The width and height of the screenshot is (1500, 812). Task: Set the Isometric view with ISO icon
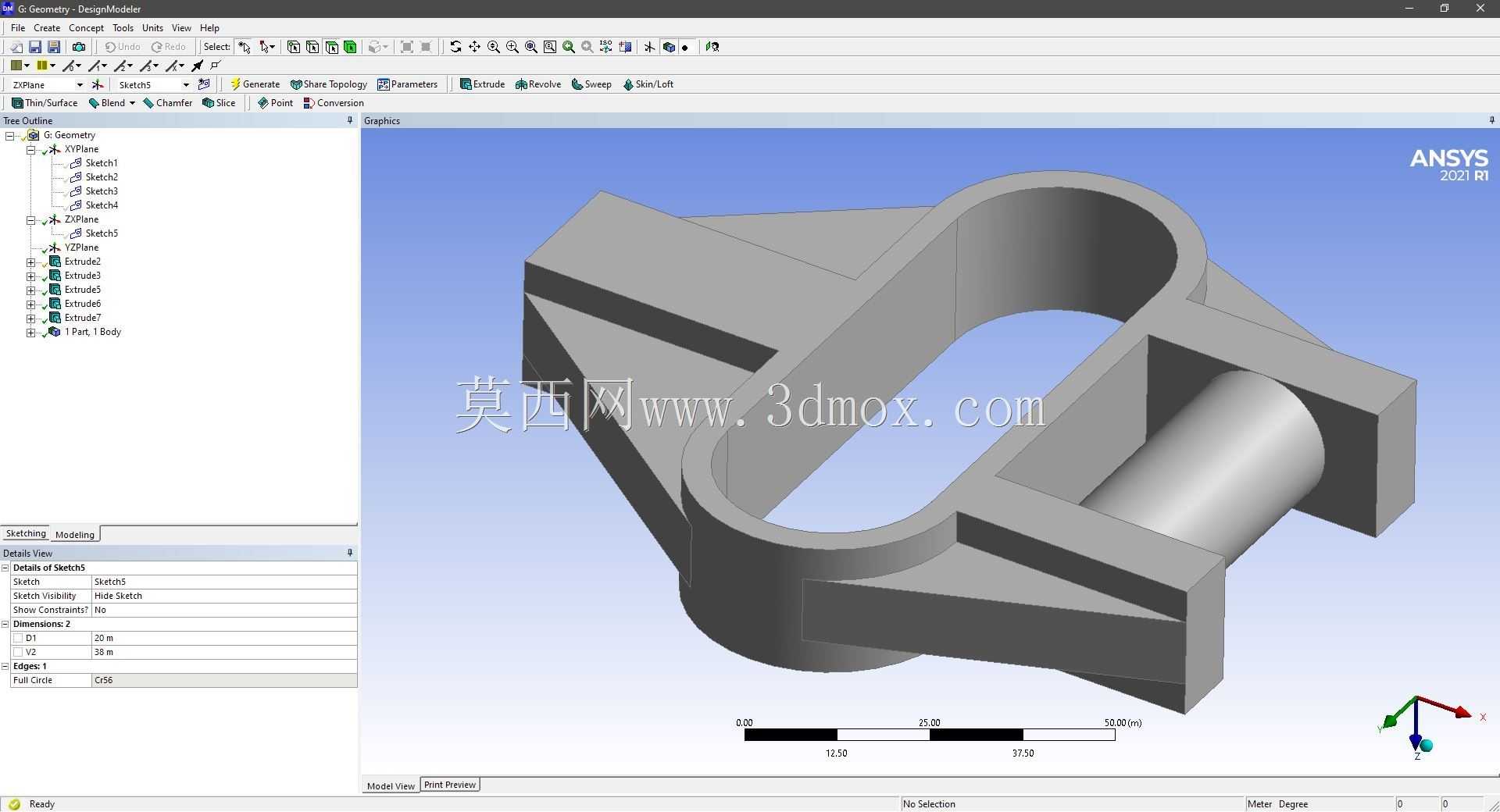tap(606, 47)
